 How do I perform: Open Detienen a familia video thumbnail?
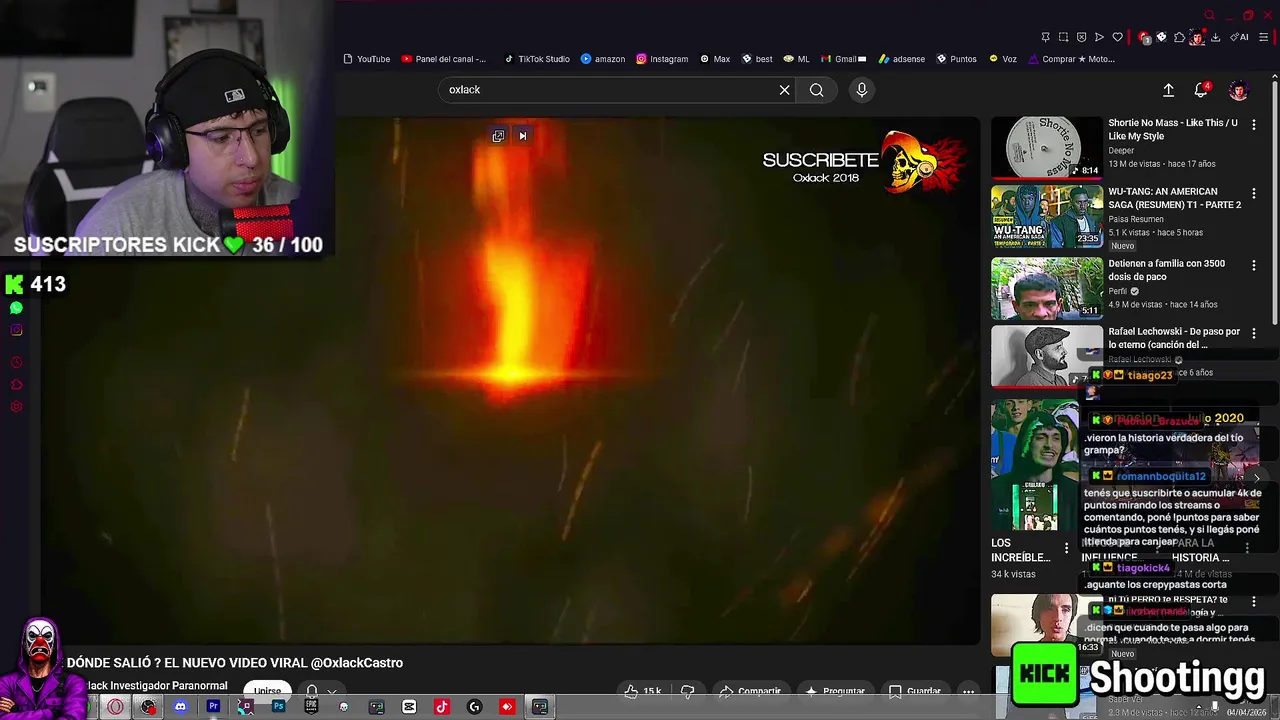[x=1047, y=288]
